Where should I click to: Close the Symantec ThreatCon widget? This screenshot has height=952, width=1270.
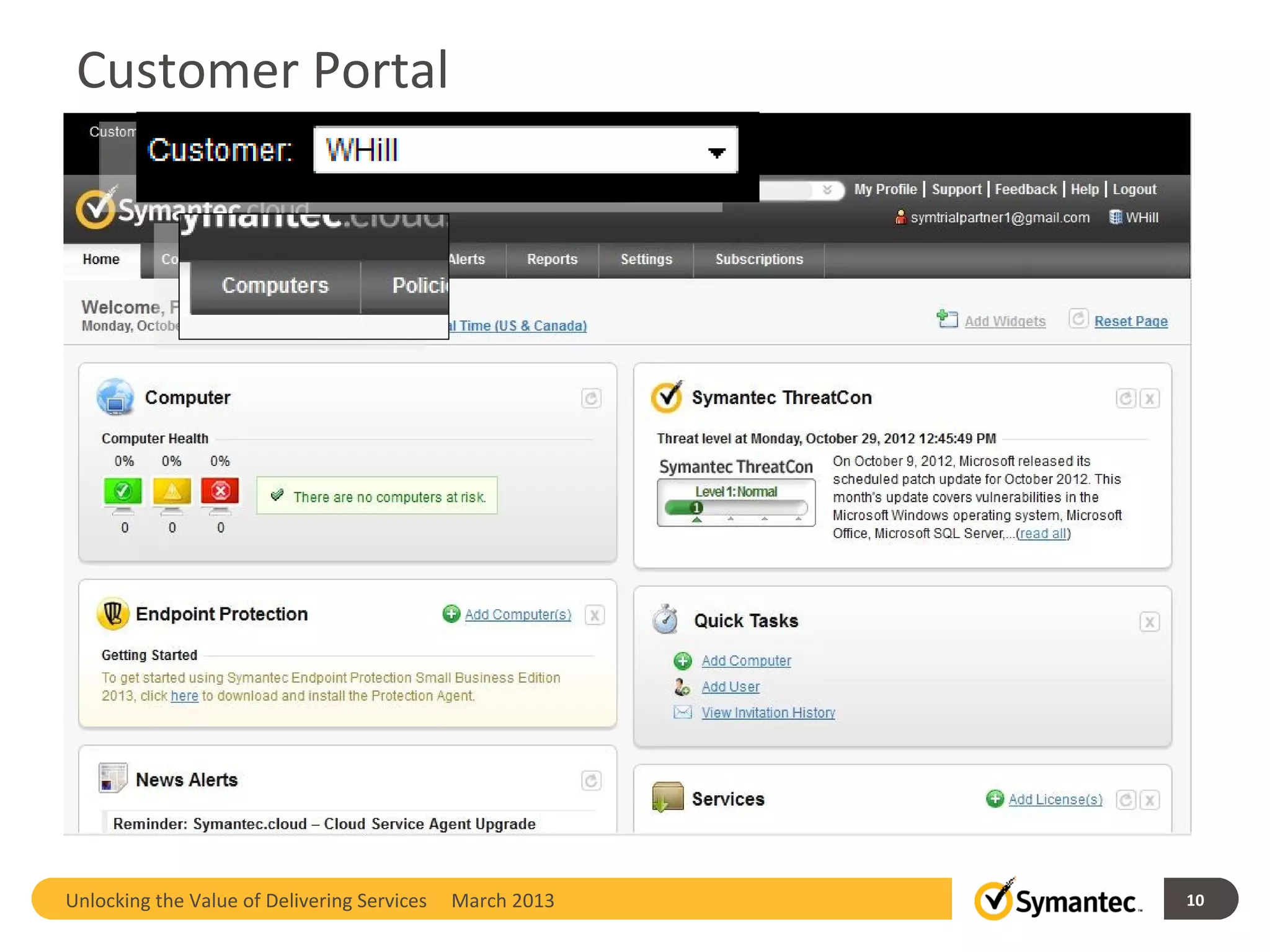pyautogui.click(x=1150, y=399)
